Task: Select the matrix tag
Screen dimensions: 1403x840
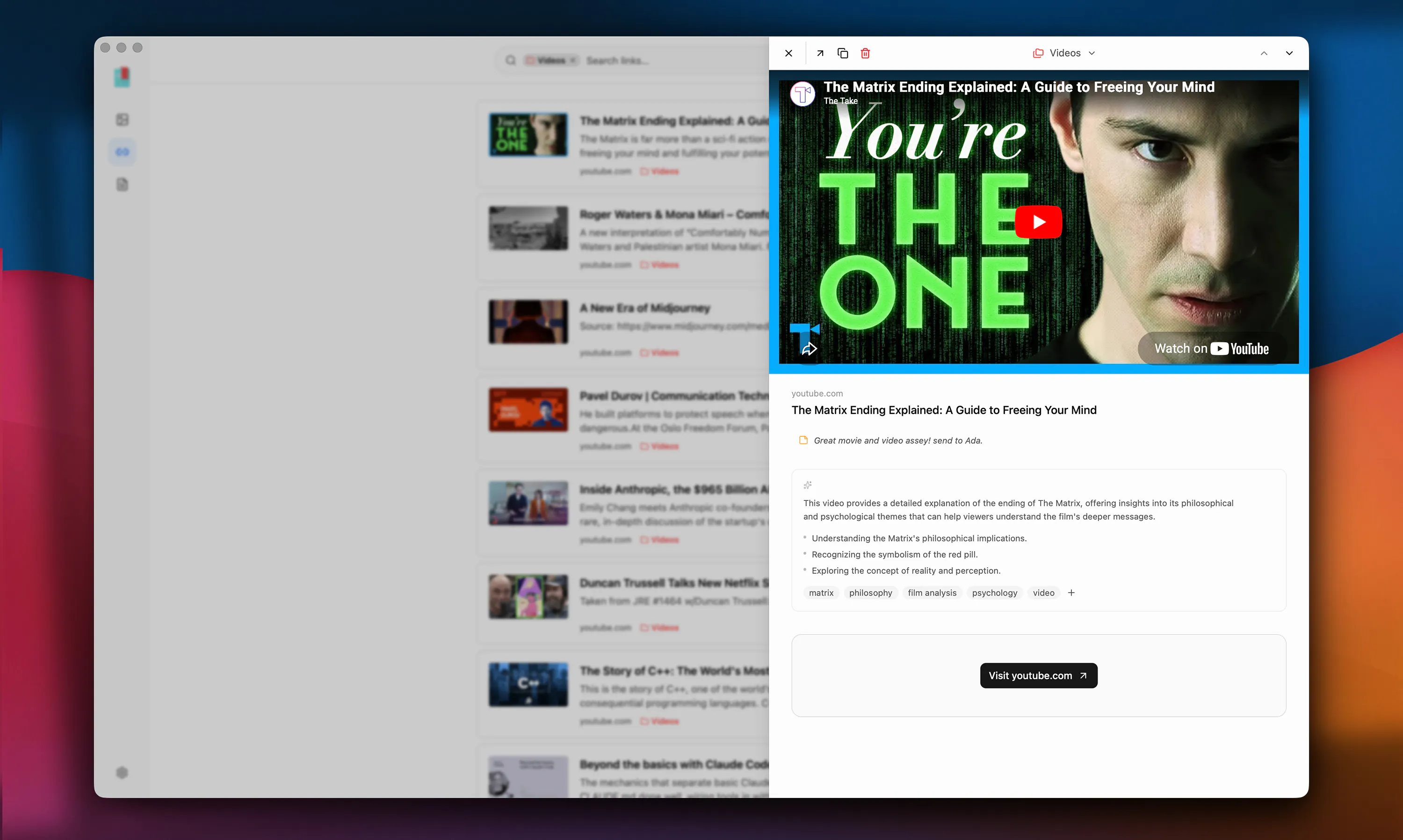Action: [x=821, y=593]
